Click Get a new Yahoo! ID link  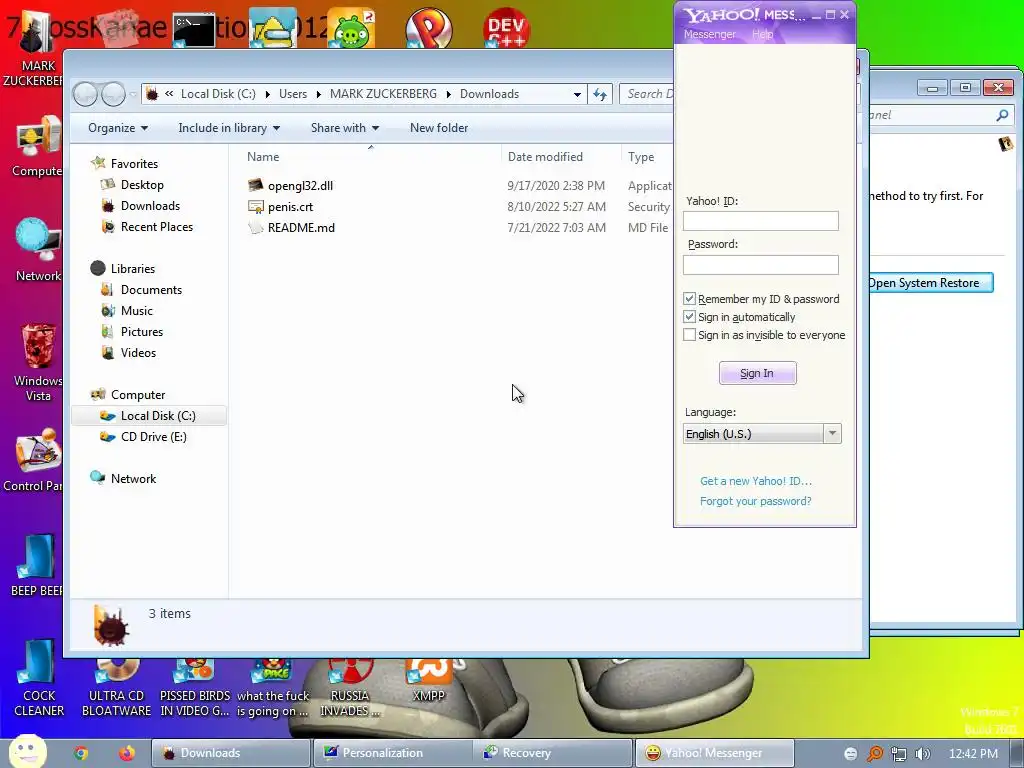756,481
